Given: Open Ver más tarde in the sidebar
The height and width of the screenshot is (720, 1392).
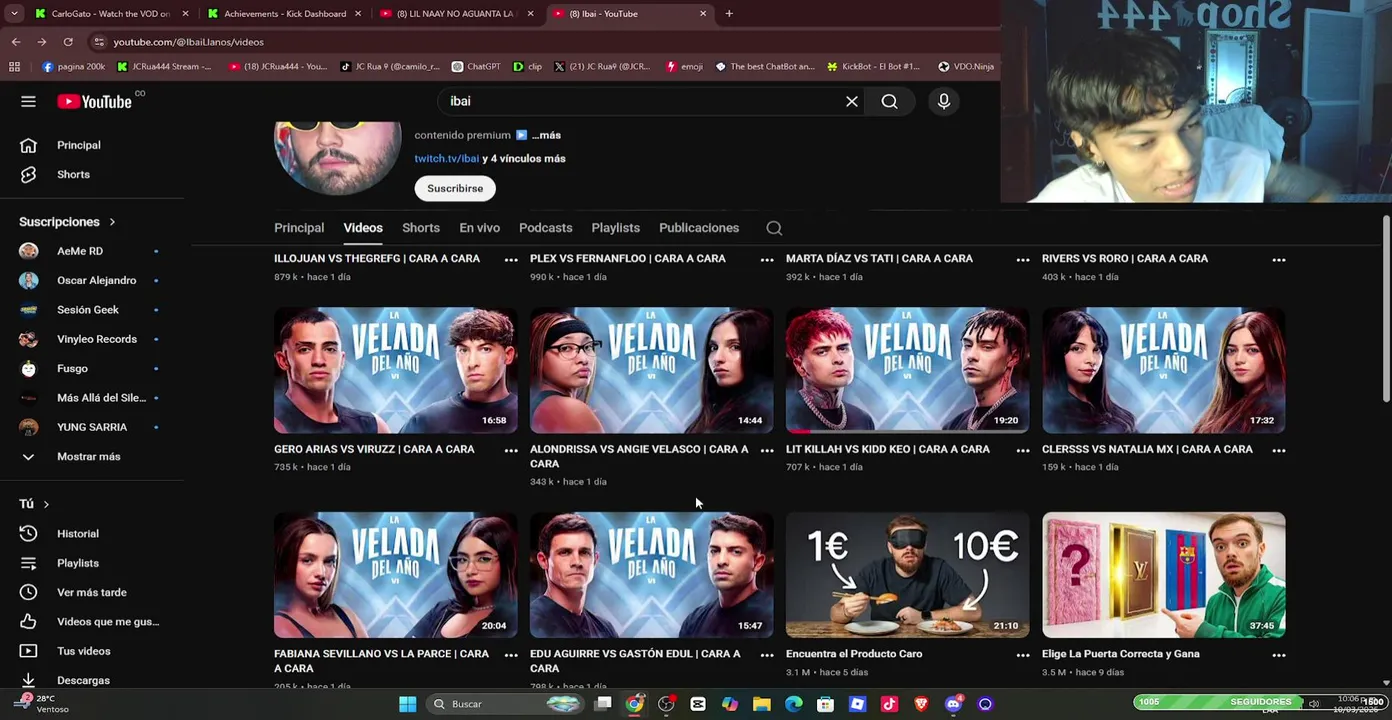Looking at the screenshot, I should pyautogui.click(x=92, y=592).
